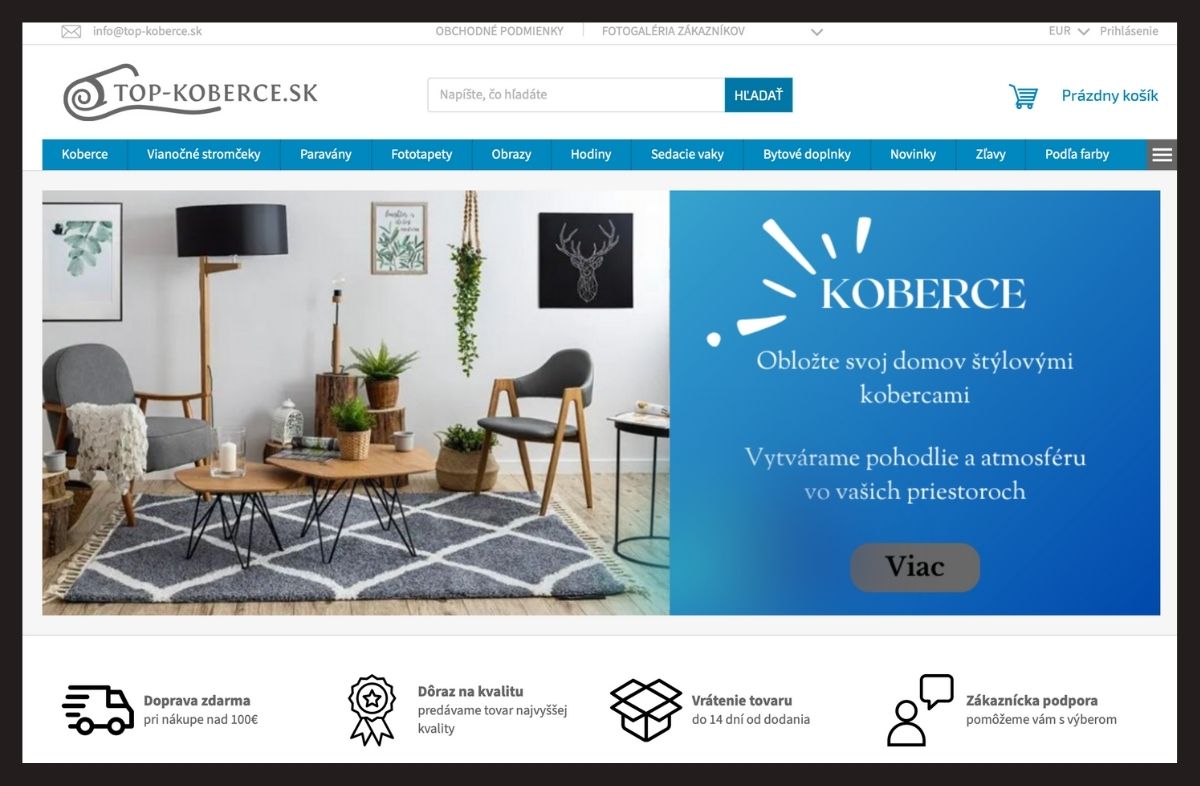1200x786 pixels.
Task: Open the hamburger menu icon
Action: pos(1161,154)
